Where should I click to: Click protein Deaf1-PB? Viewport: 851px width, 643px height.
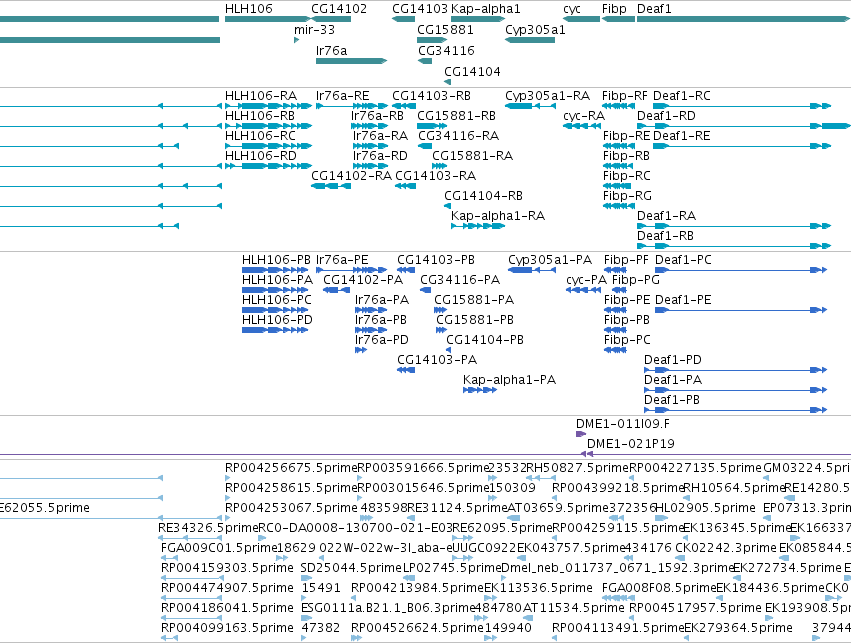(x=672, y=400)
